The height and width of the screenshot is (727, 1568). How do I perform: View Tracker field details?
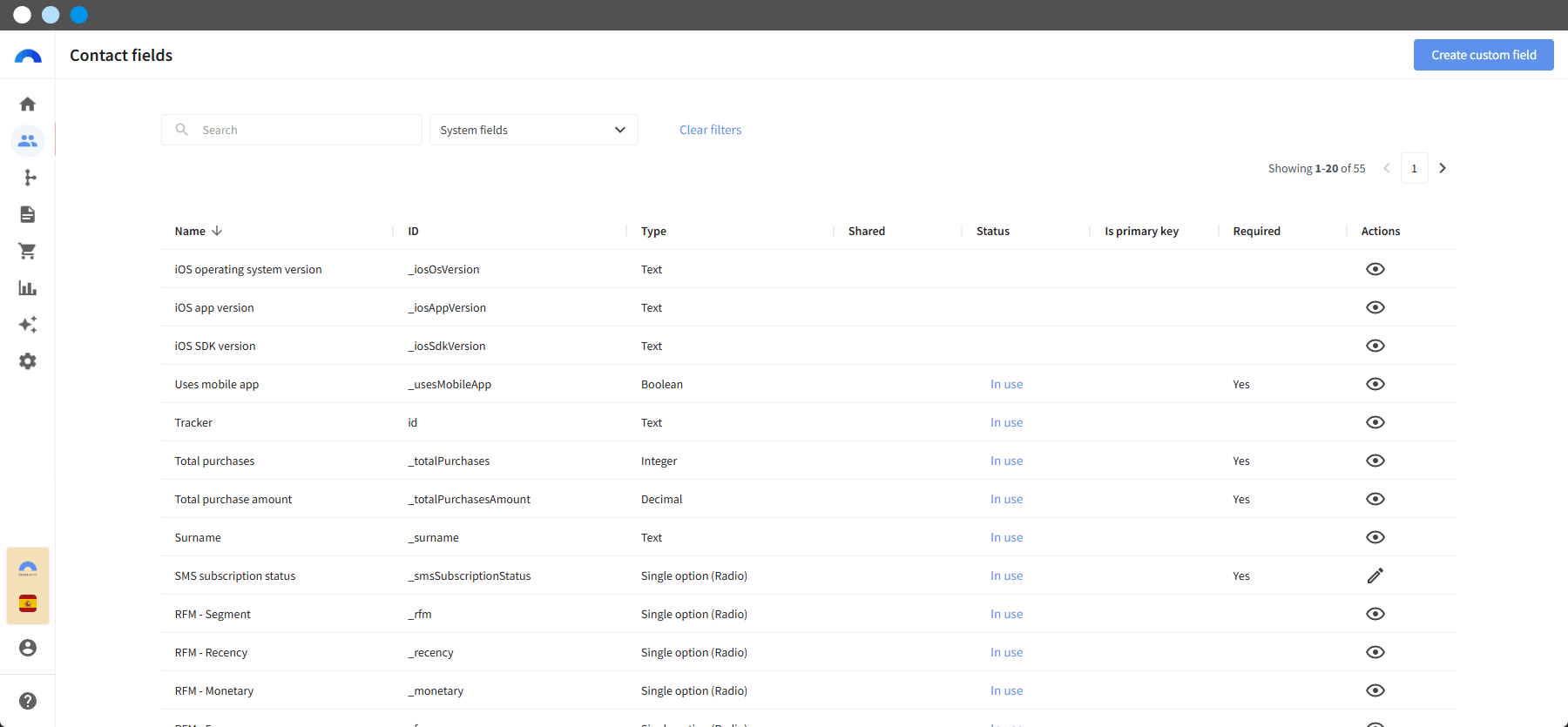pyautogui.click(x=1375, y=422)
